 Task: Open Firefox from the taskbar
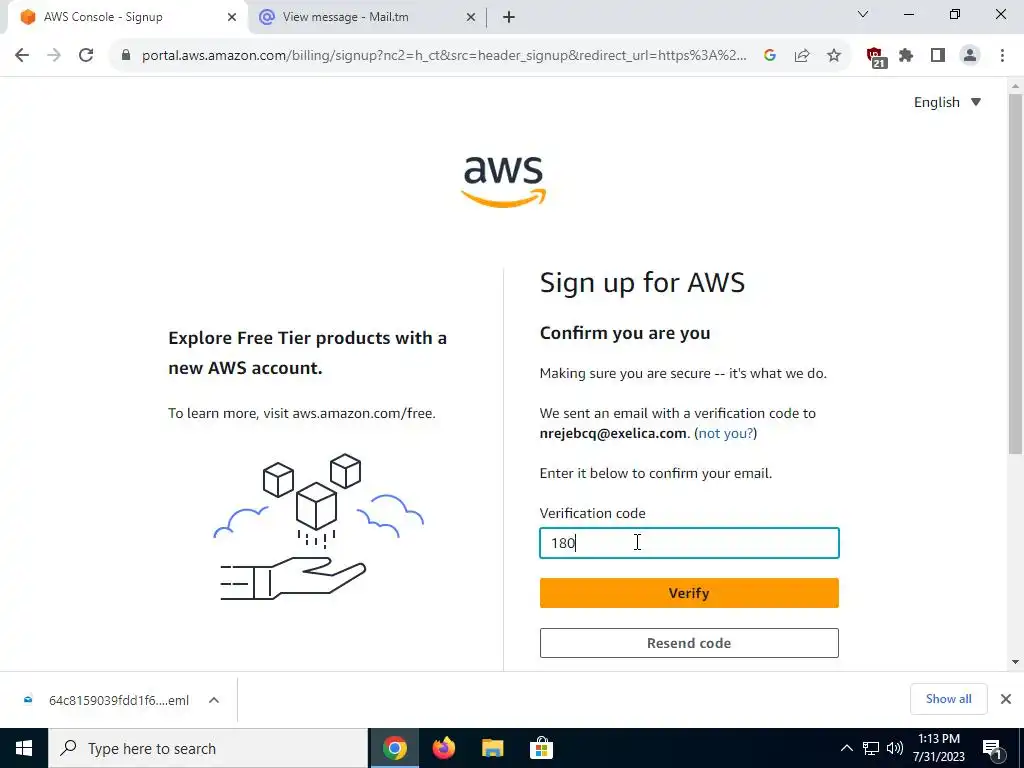(443, 748)
